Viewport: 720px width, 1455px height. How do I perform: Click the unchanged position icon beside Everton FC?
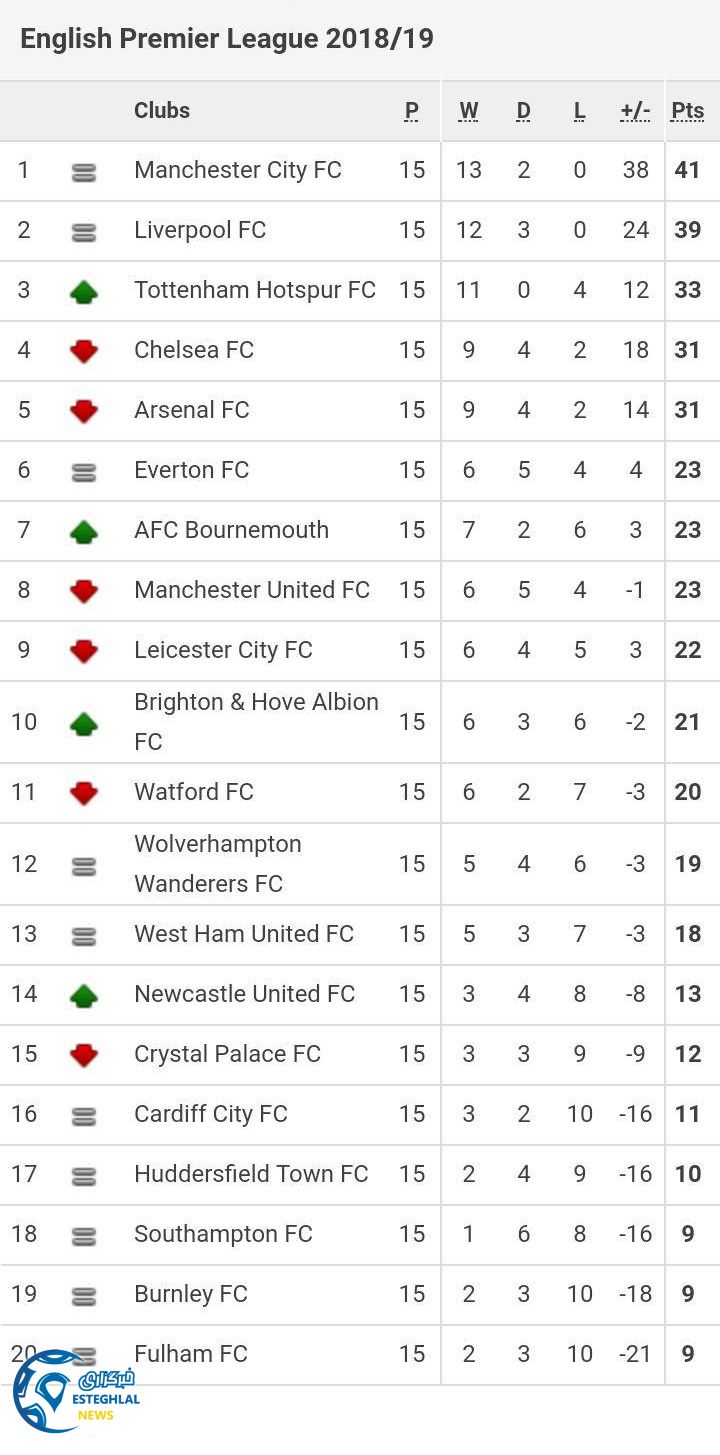pos(84,472)
